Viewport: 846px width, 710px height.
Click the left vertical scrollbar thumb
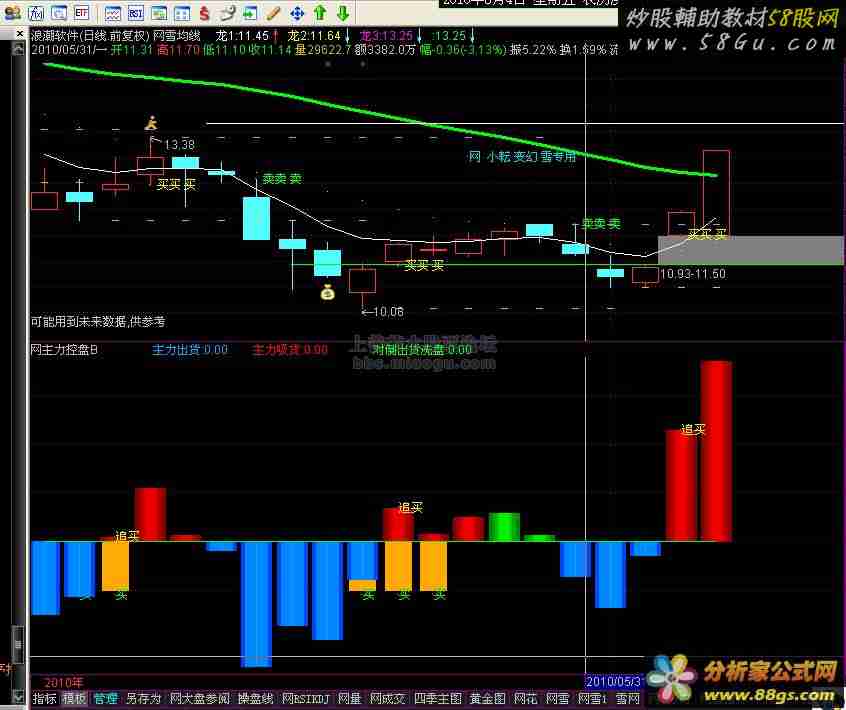click(x=18, y=645)
